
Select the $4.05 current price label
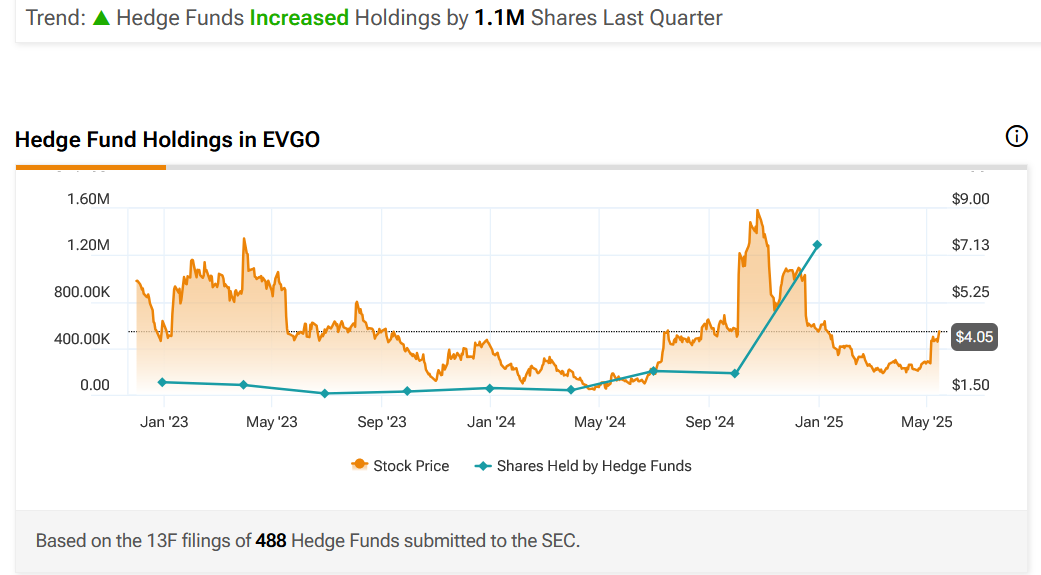coord(974,337)
